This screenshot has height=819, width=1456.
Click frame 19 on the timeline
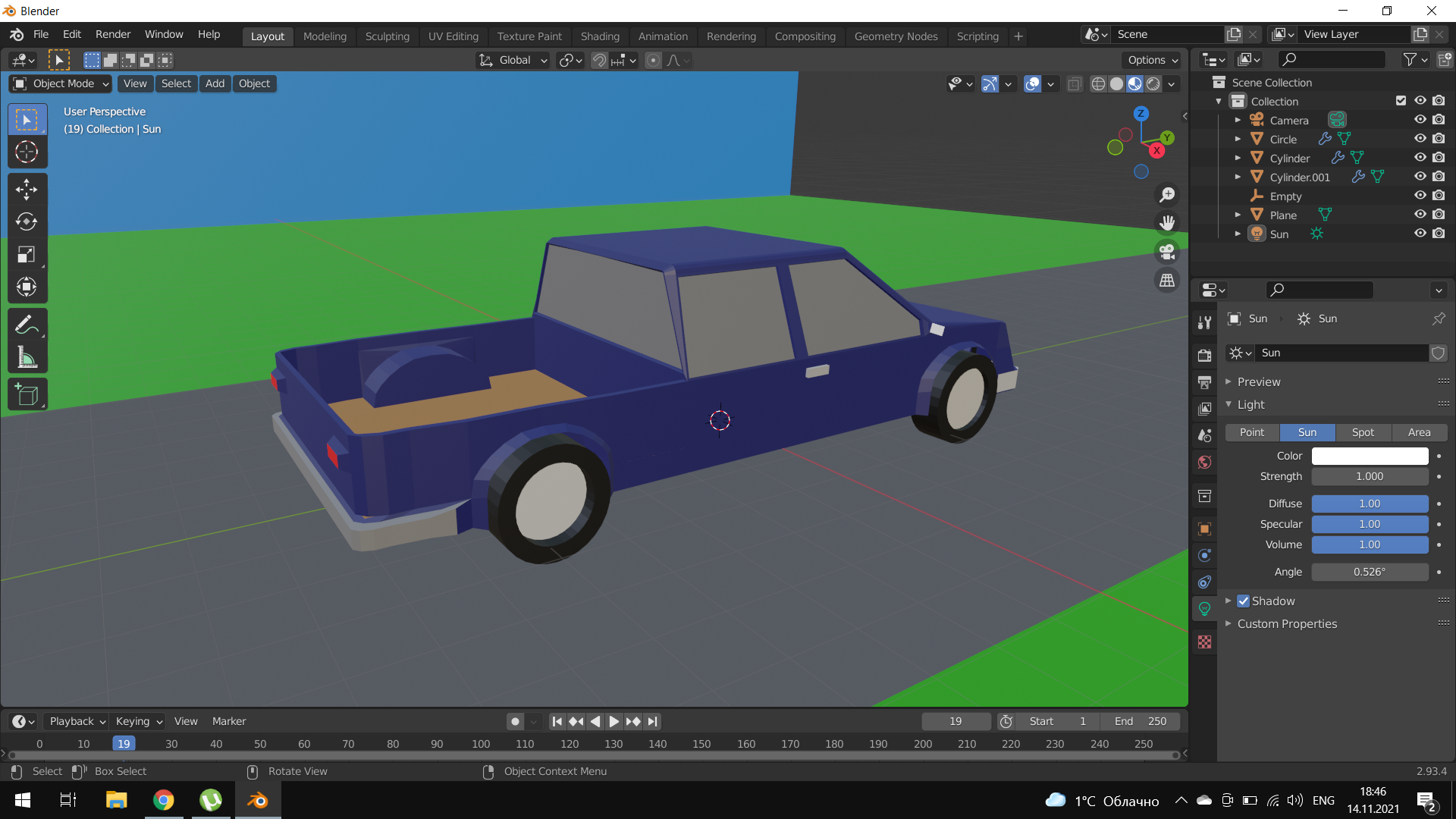pyautogui.click(x=124, y=744)
